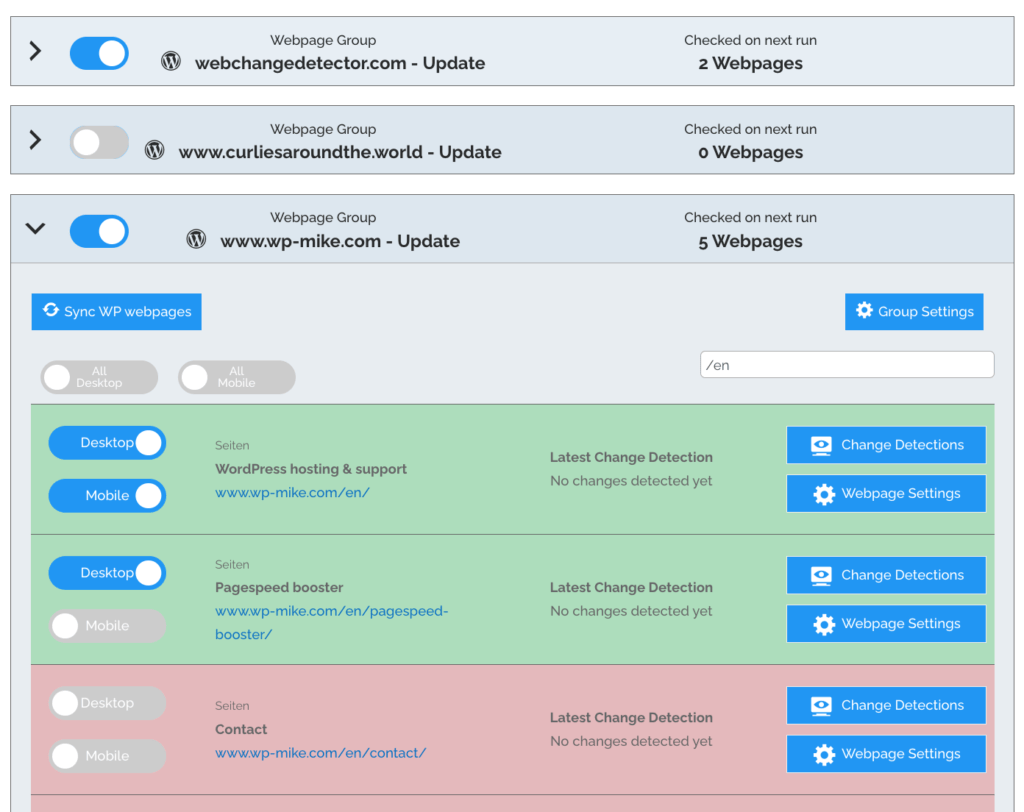Image resolution: width=1024 pixels, height=812 pixels.
Task: Click the gear icon on Pagespeed booster's Webpage Settings
Action: [824, 623]
